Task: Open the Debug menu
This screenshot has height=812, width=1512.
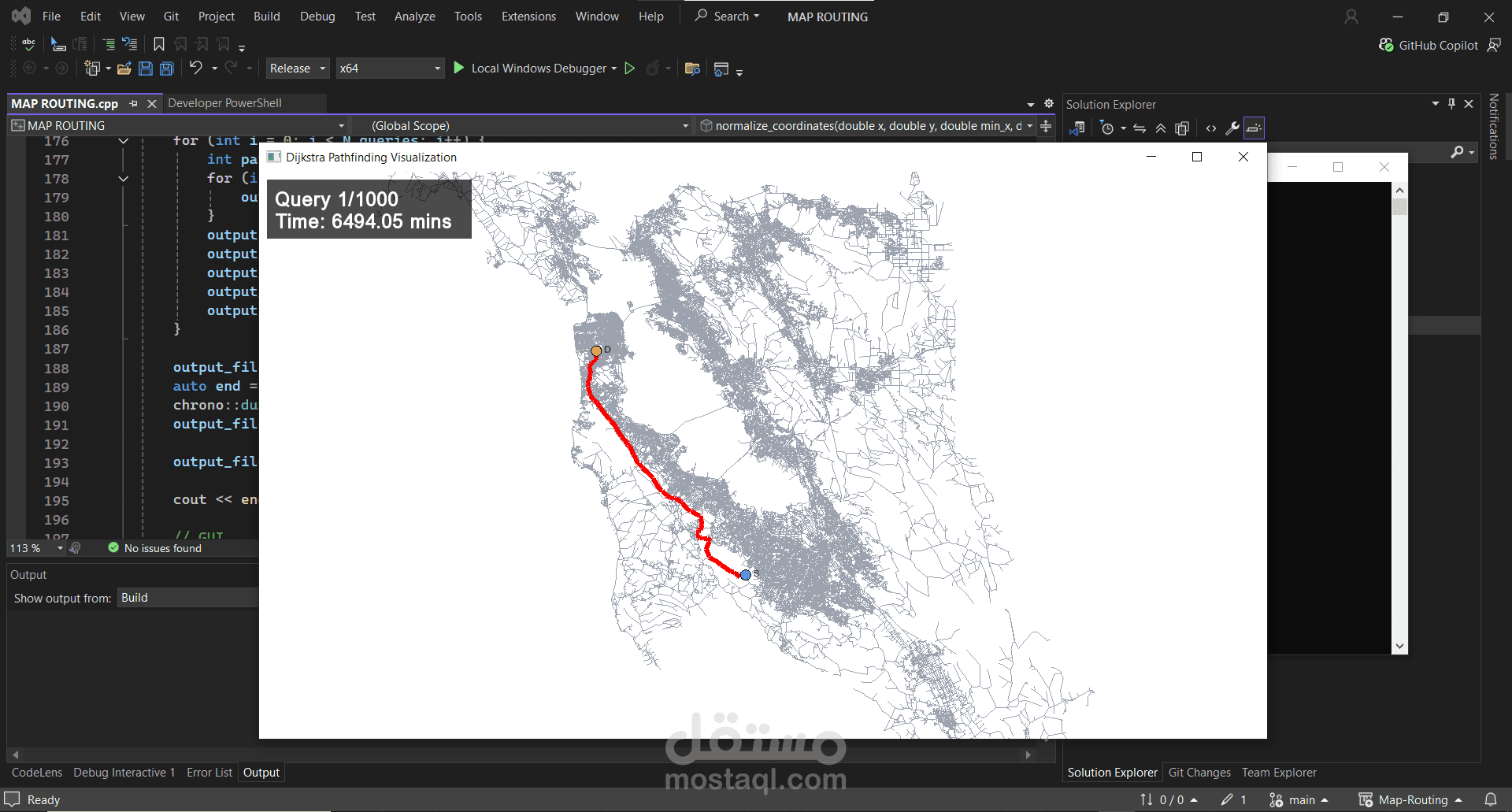Action: 317,16
